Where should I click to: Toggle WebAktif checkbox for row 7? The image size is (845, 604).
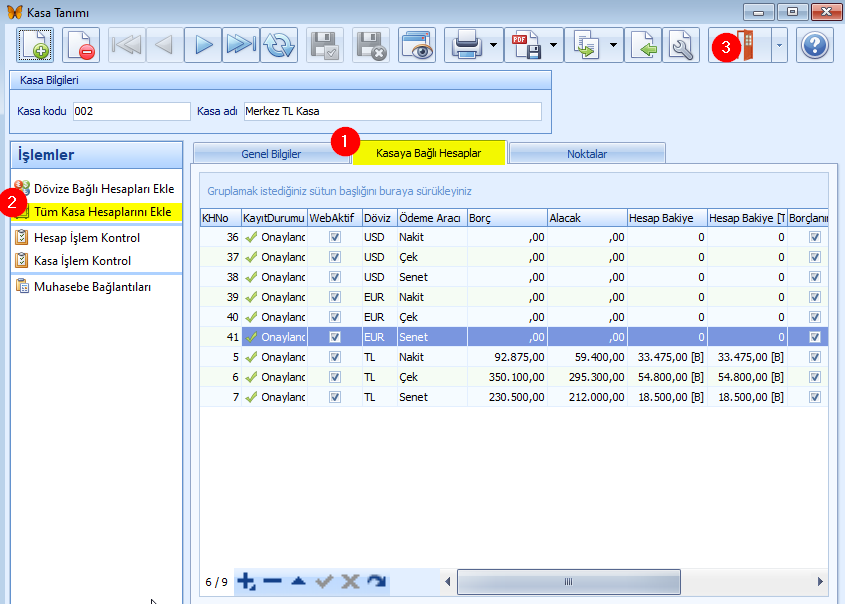[335, 397]
